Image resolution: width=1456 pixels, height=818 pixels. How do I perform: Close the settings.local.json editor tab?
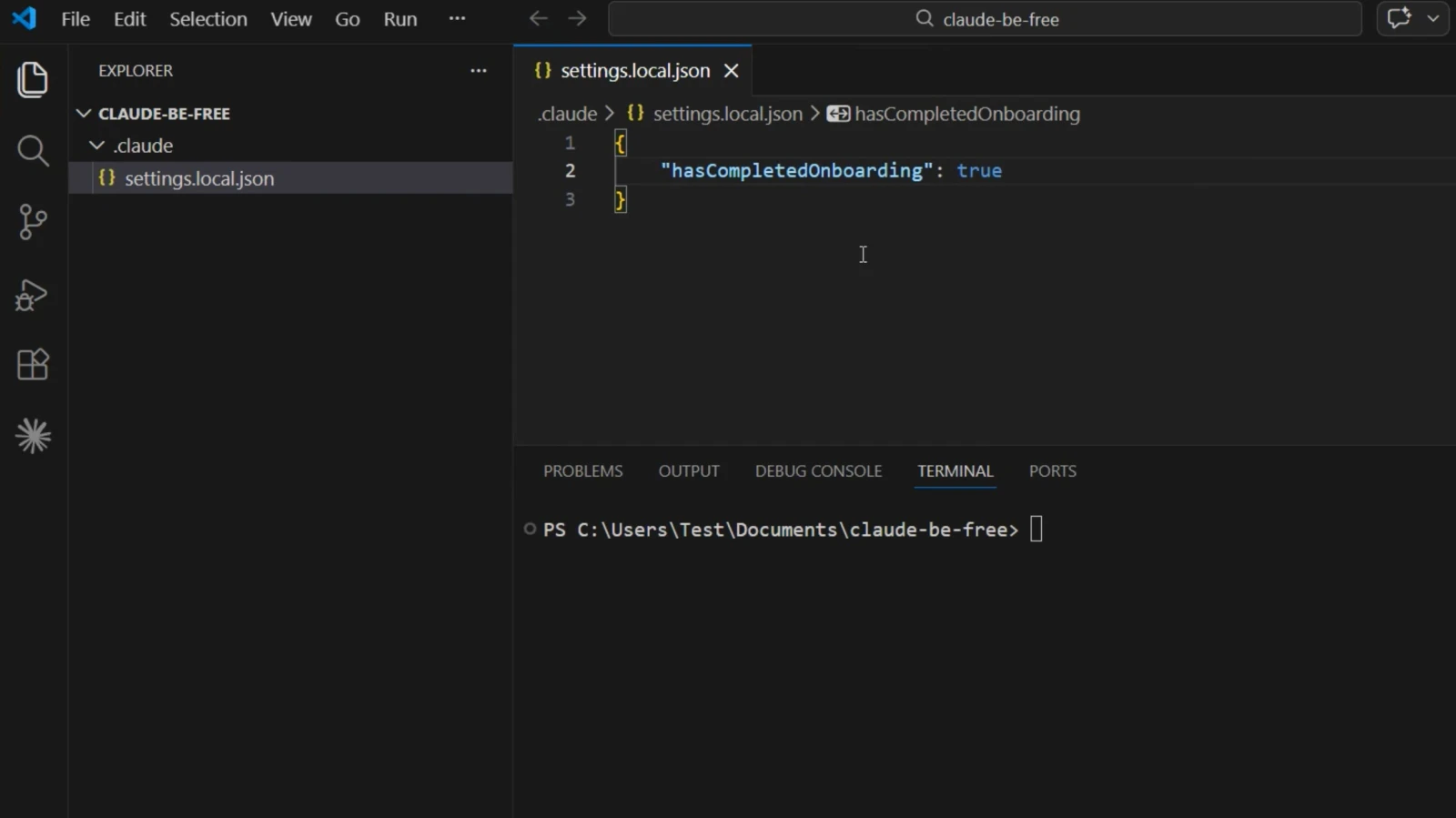731,71
